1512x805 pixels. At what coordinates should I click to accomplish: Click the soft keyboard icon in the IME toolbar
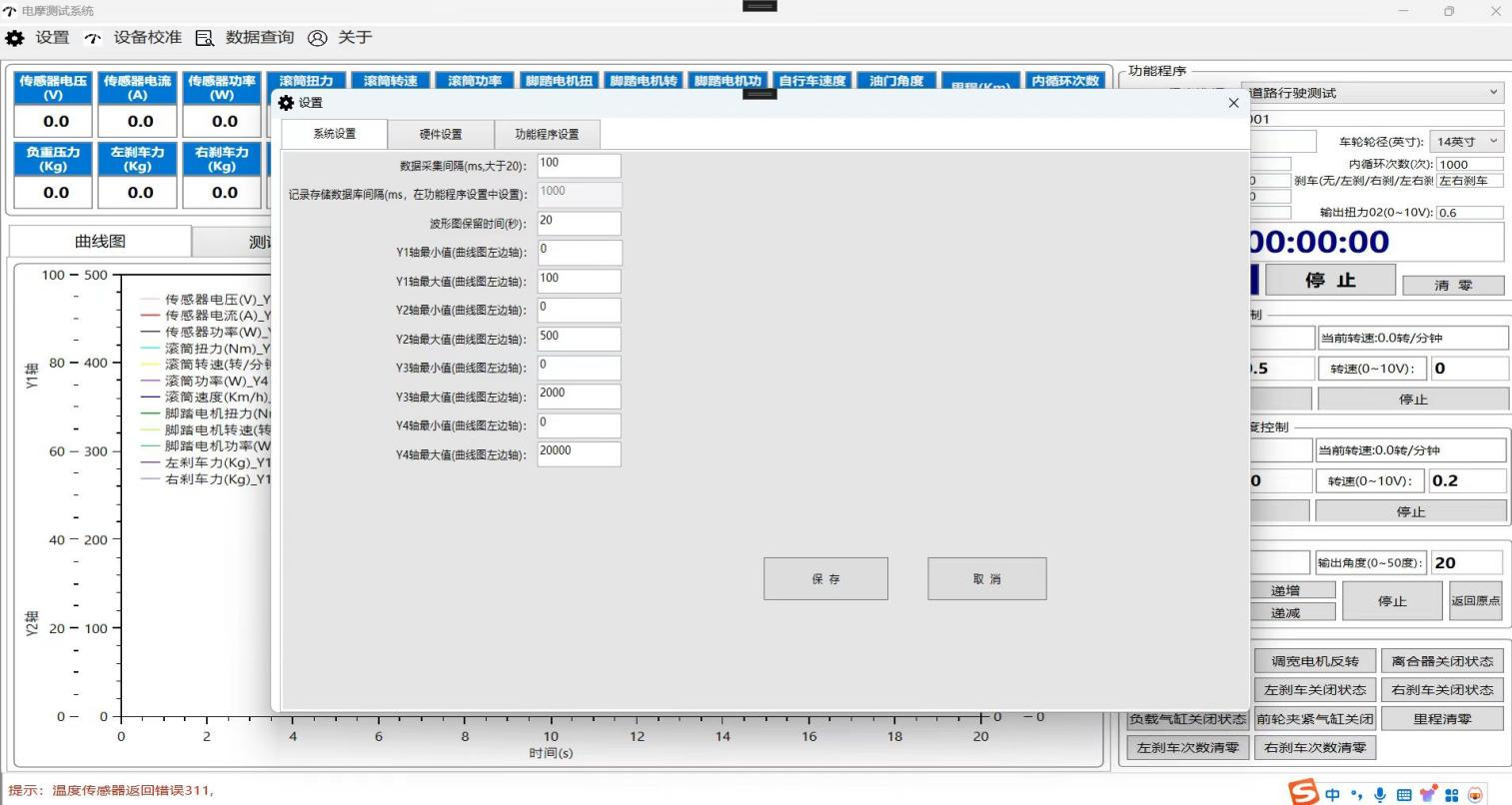[x=1404, y=794]
